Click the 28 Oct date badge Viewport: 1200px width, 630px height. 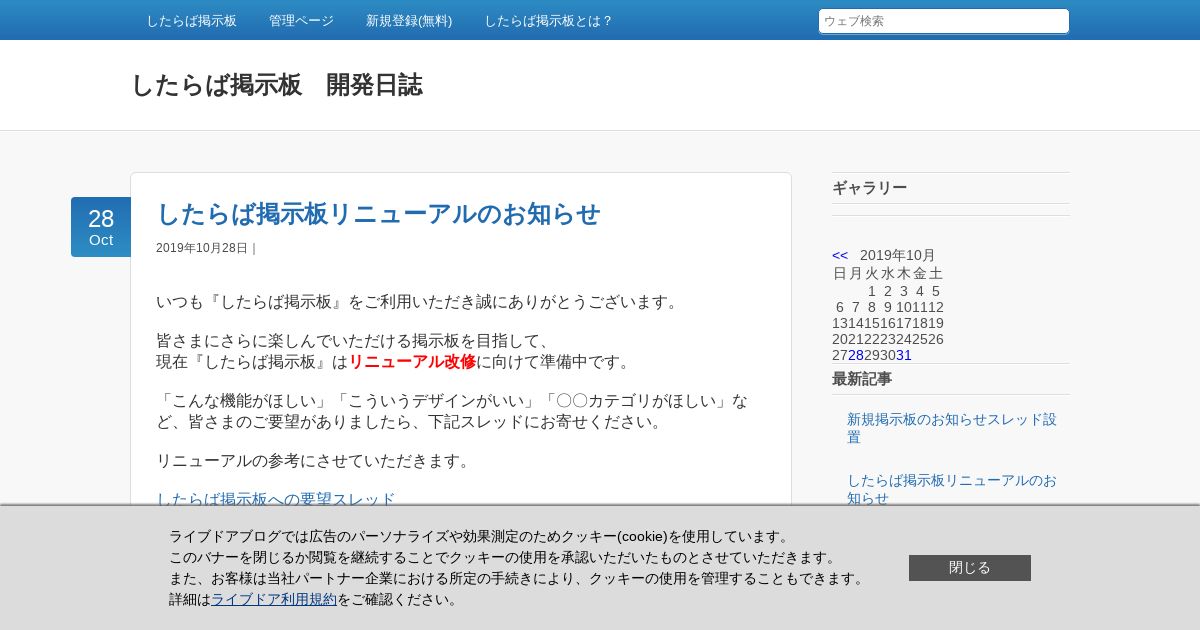101,227
